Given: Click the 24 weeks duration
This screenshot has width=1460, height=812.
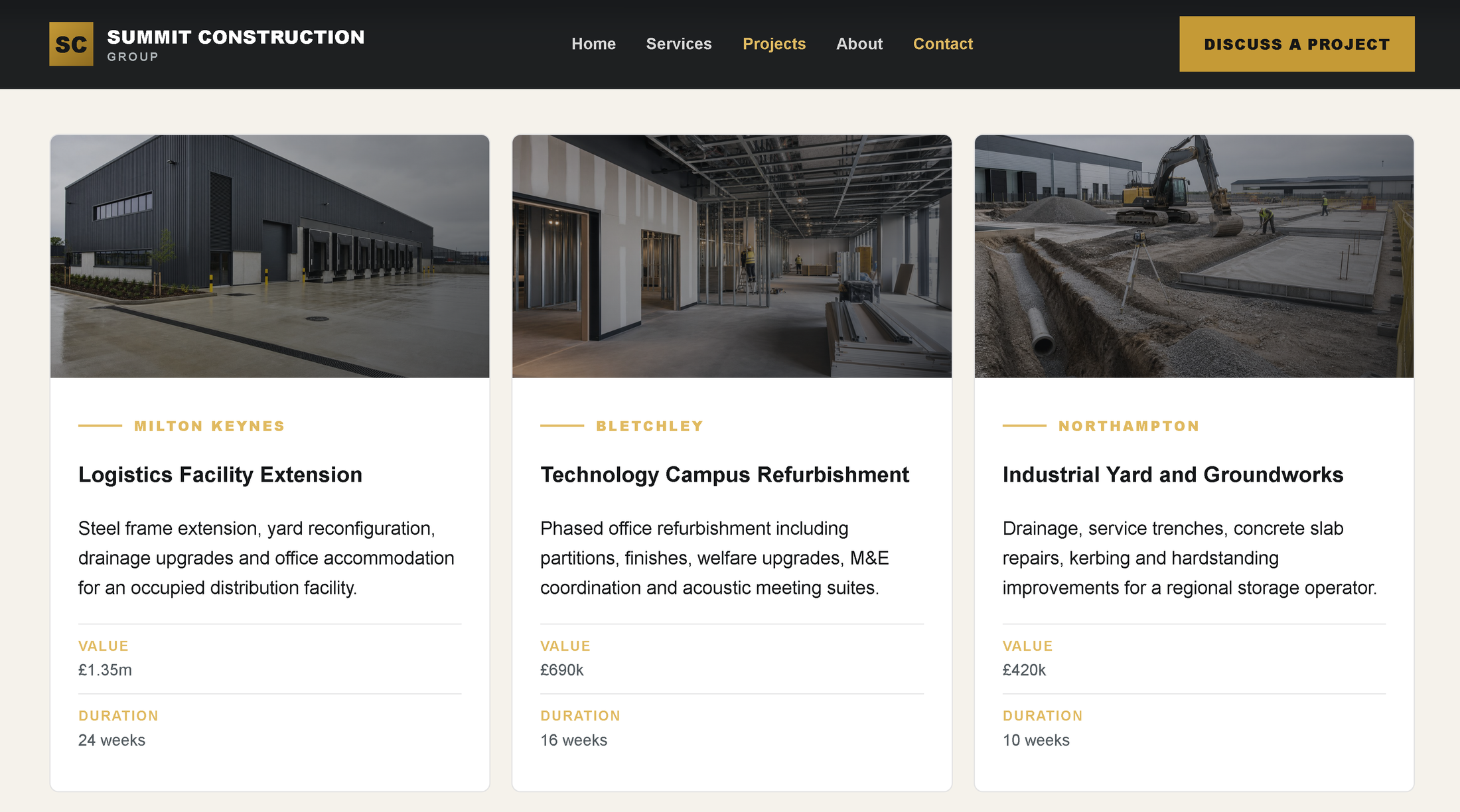Looking at the screenshot, I should point(111,740).
